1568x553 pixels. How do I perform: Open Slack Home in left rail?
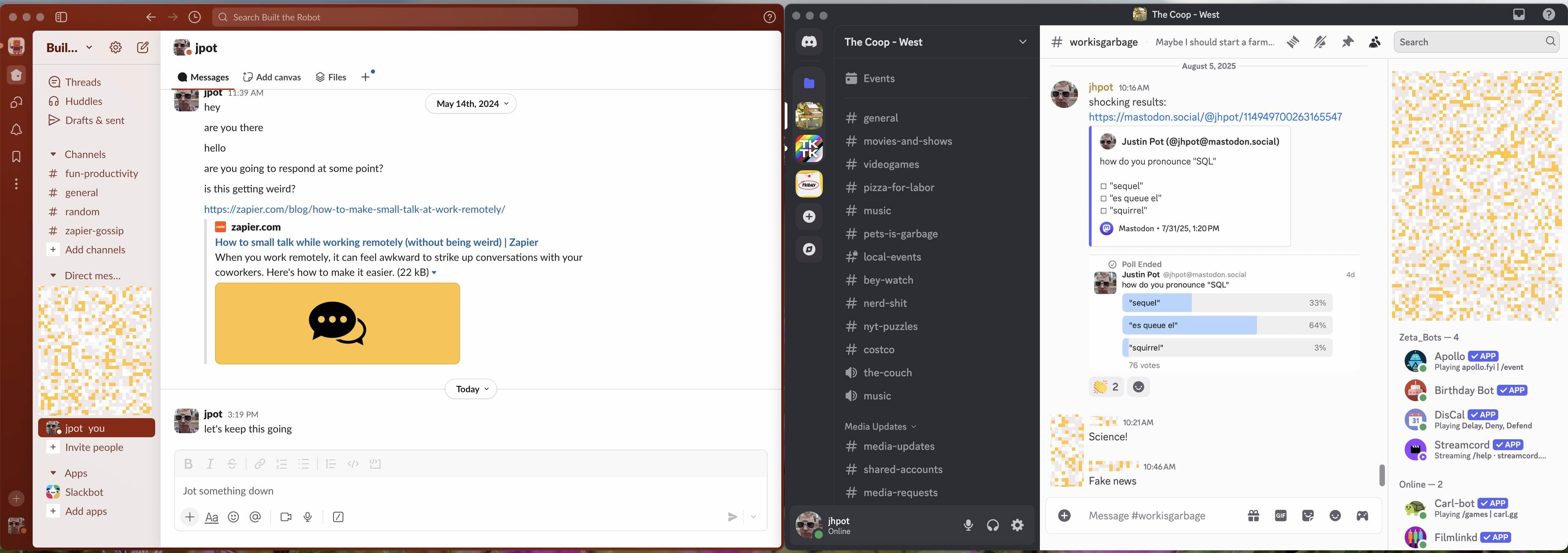(16, 75)
